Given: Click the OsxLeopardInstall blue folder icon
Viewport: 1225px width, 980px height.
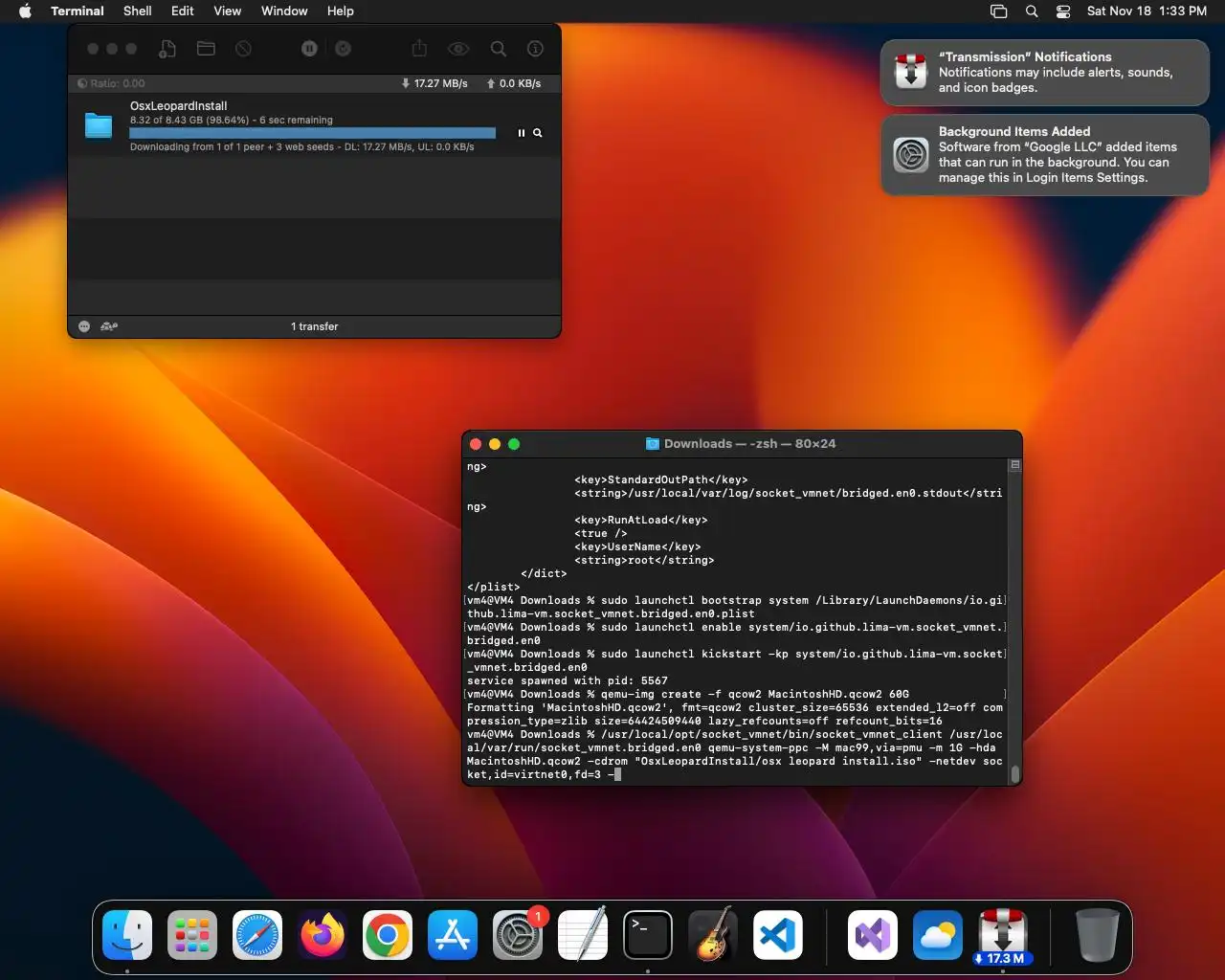Looking at the screenshot, I should click(99, 125).
